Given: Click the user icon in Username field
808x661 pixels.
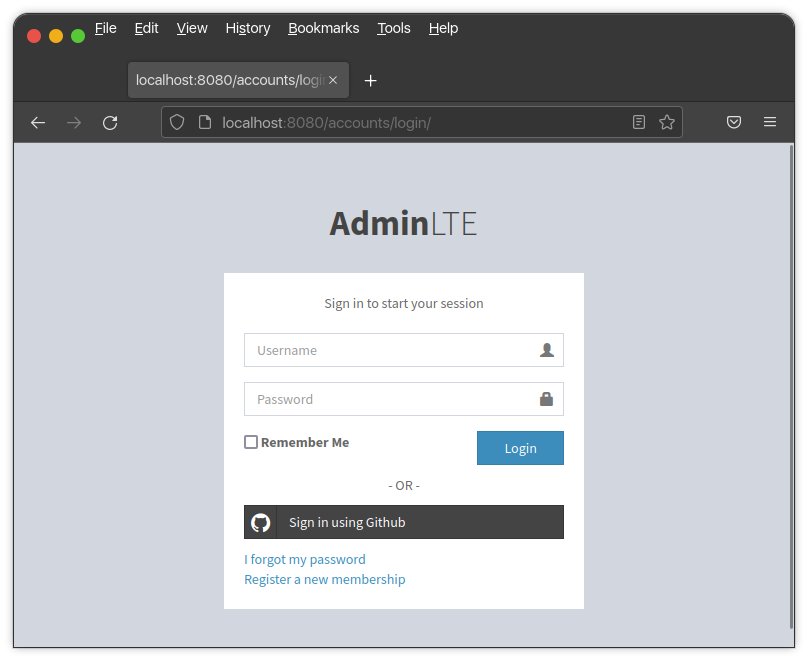Looking at the screenshot, I should click(547, 350).
